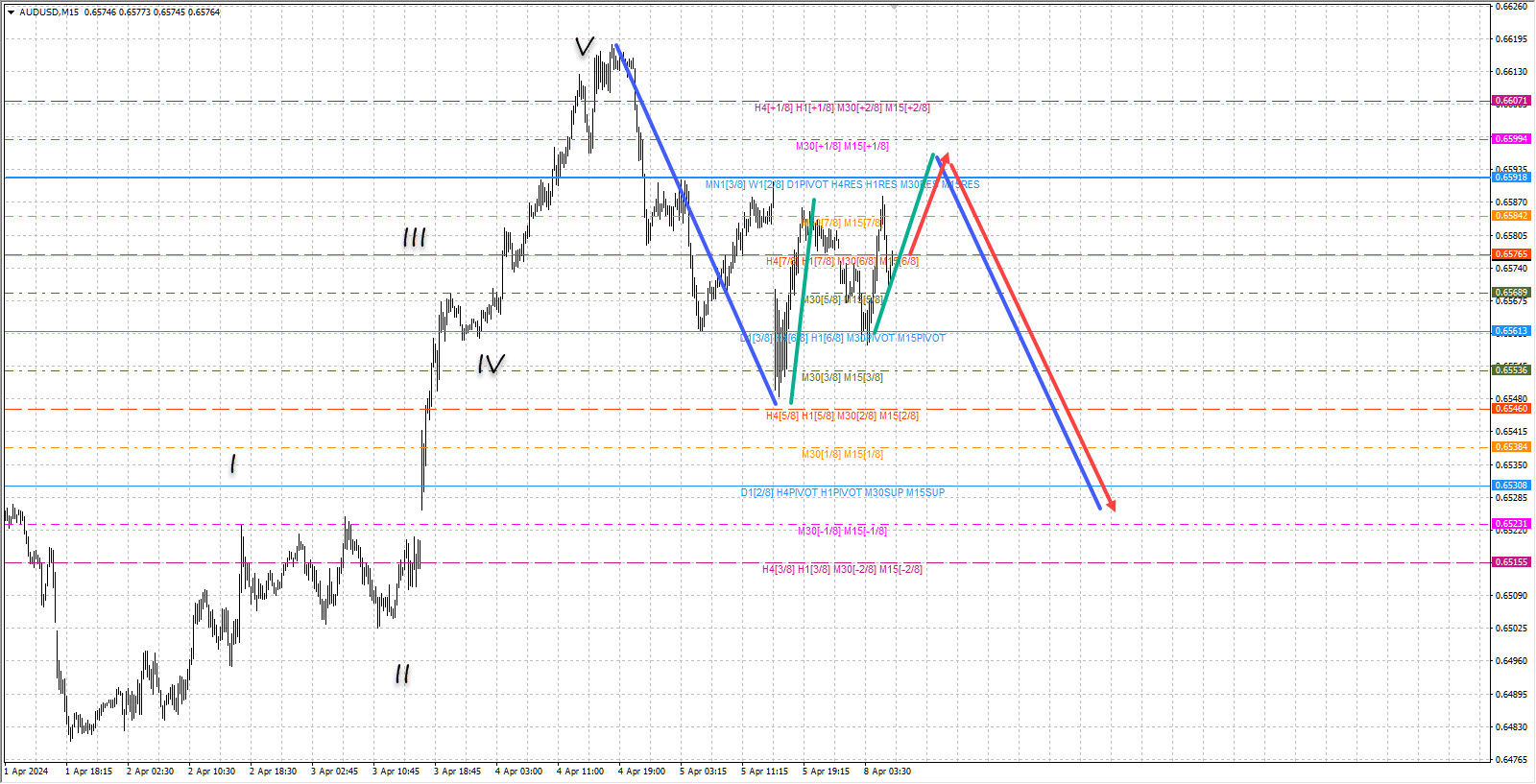Viewport: 1536px width, 784px height.
Task: Click the chart shift marker on top edge
Action: click(x=894, y=7)
